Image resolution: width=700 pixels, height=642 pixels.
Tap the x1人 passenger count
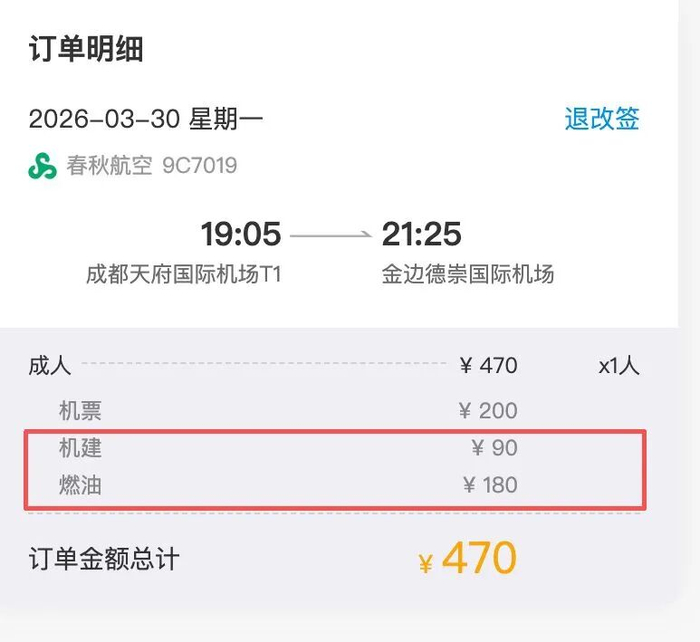coord(618,366)
